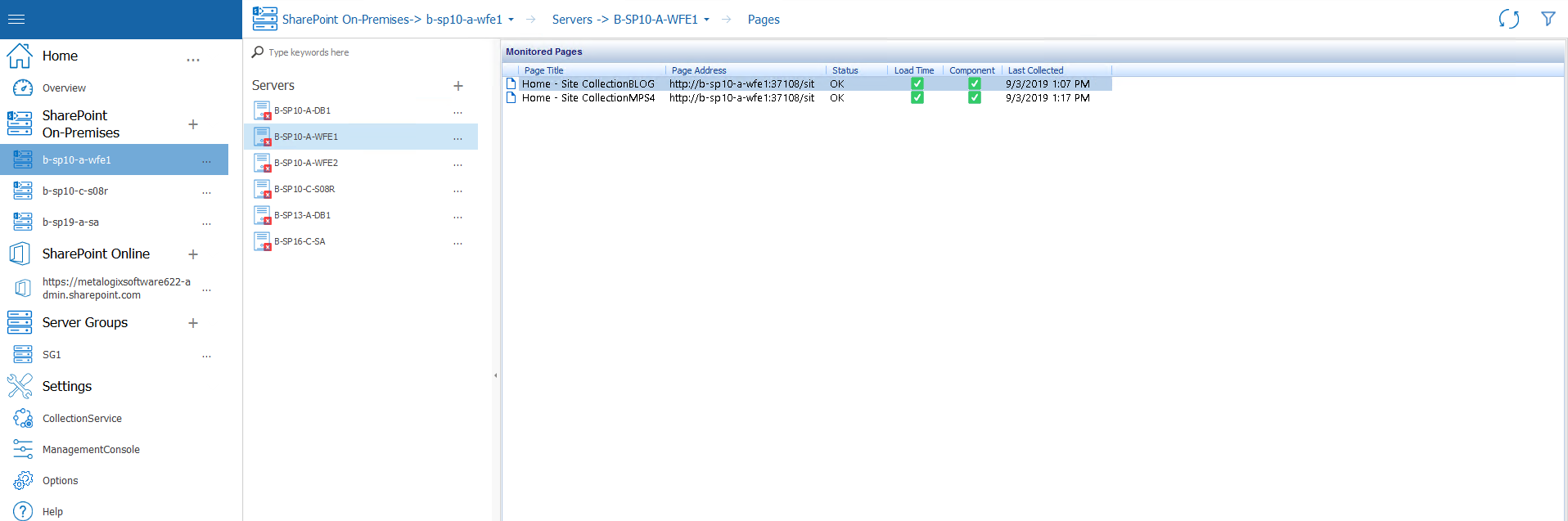Open ellipsis menu for B-SP16-C-SA server
The image size is (1568, 521).
click(457, 244)
